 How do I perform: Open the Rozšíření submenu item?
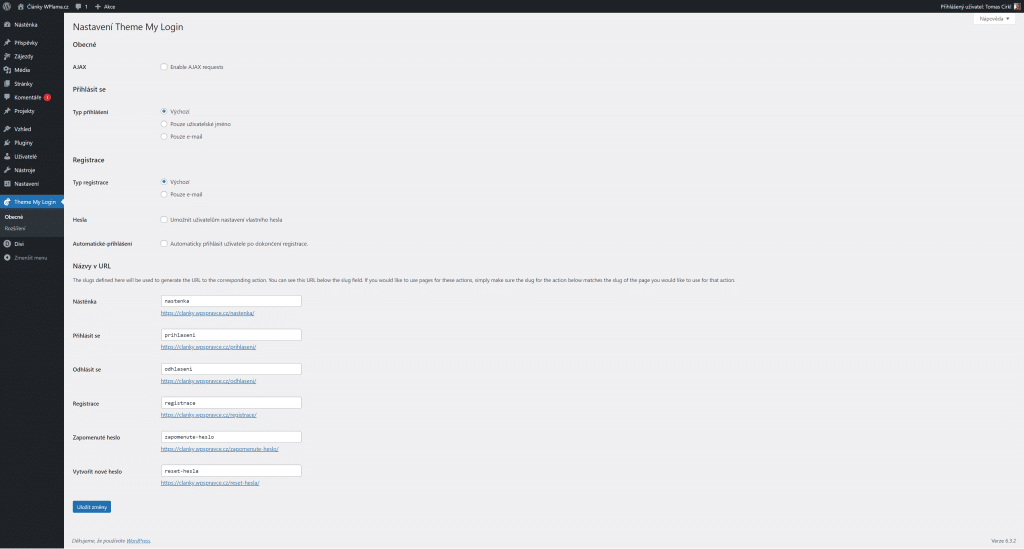[15, 228]
